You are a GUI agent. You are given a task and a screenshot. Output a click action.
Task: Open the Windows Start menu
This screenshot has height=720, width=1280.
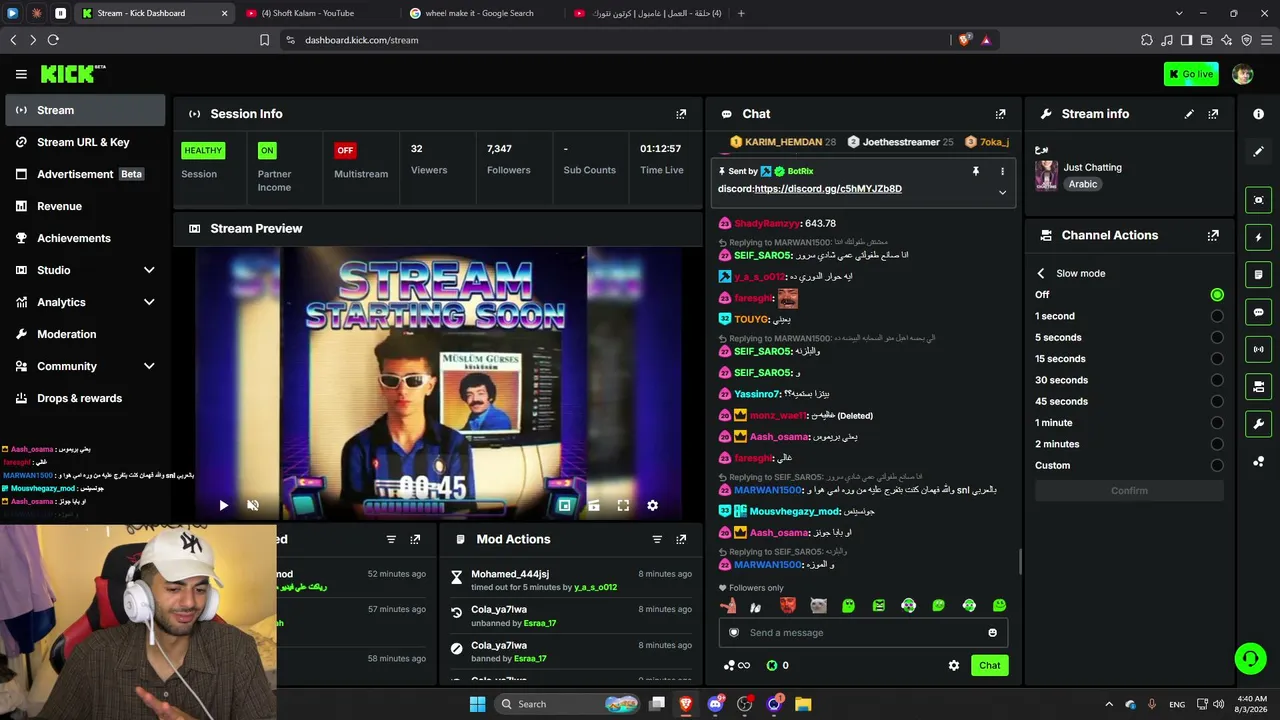(477, 704)
